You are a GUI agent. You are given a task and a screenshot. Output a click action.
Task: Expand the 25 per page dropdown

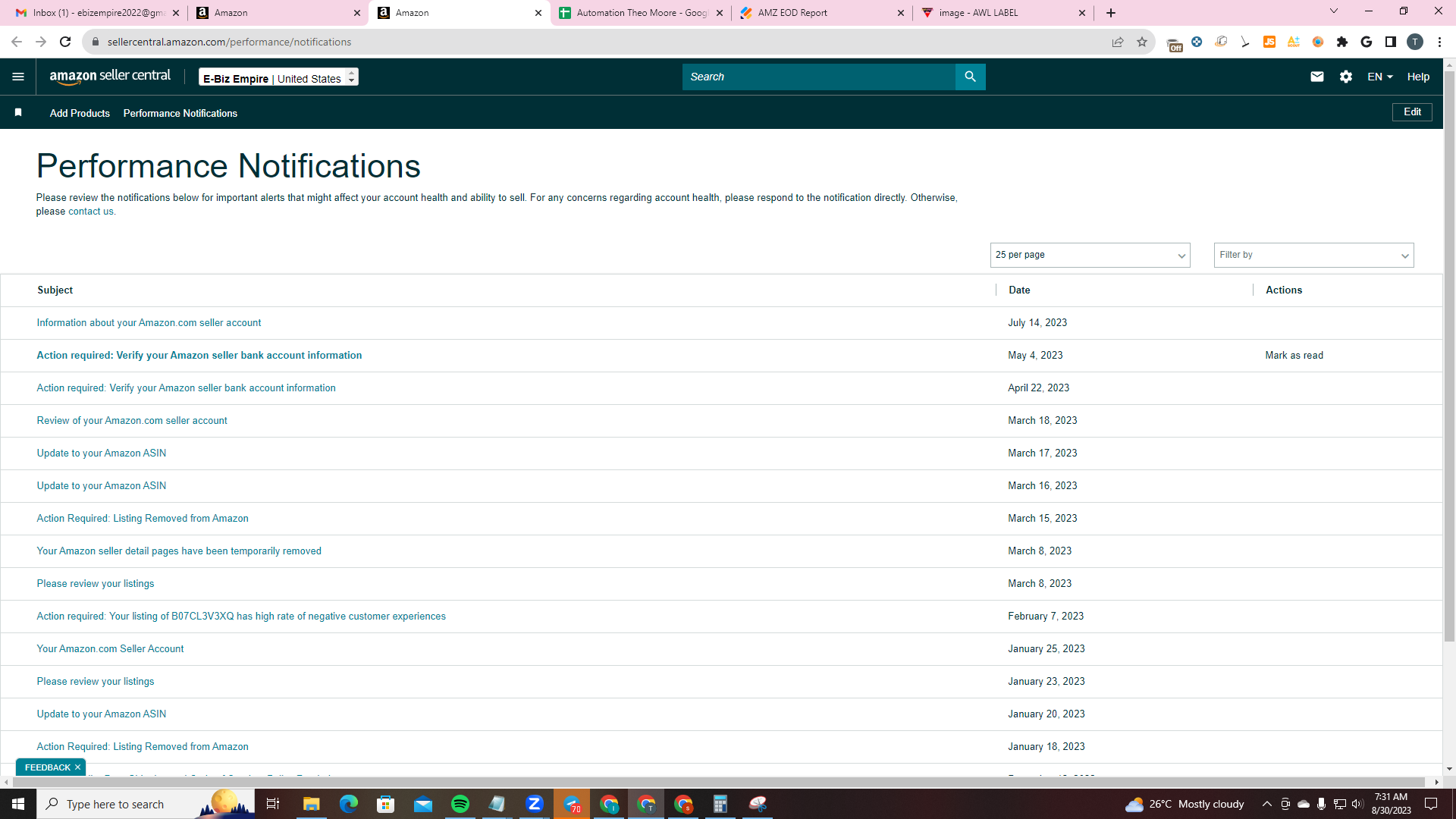coord(1090,255)
